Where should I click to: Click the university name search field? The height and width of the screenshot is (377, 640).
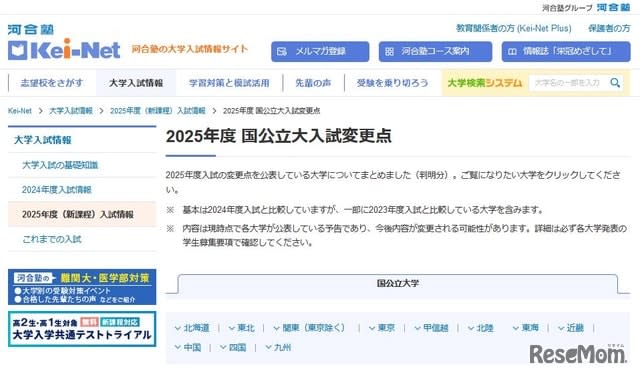click(569, 83)
